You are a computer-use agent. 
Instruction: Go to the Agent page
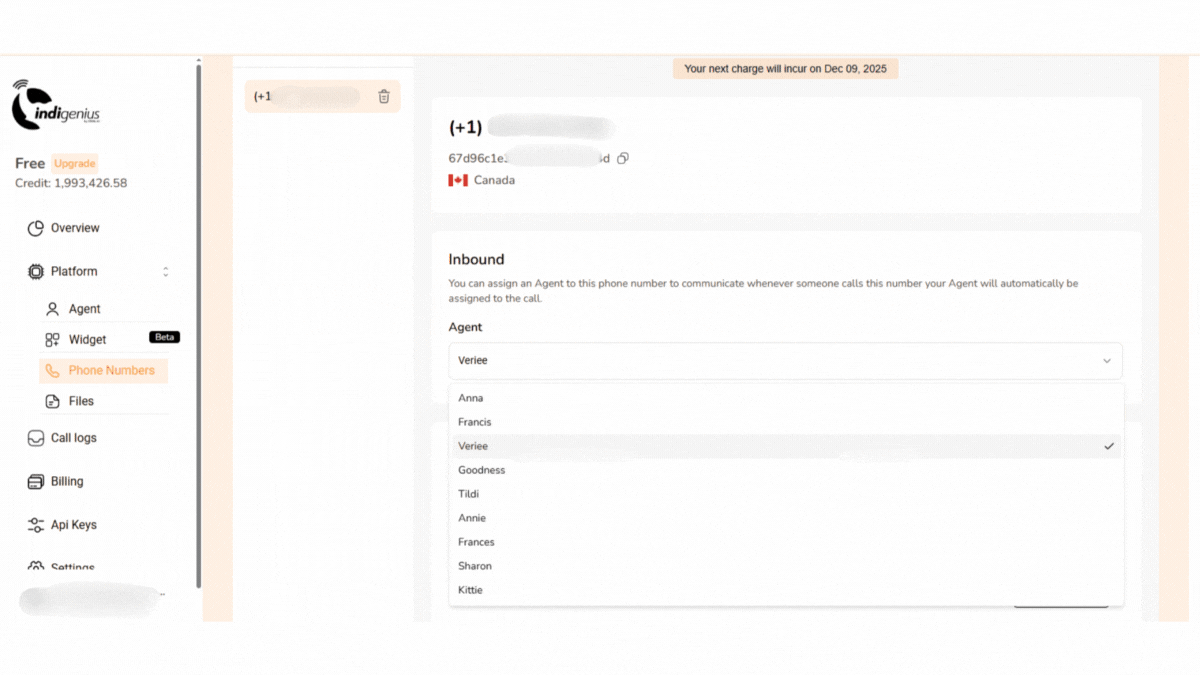pyautogui.click(x=85, y=309)
